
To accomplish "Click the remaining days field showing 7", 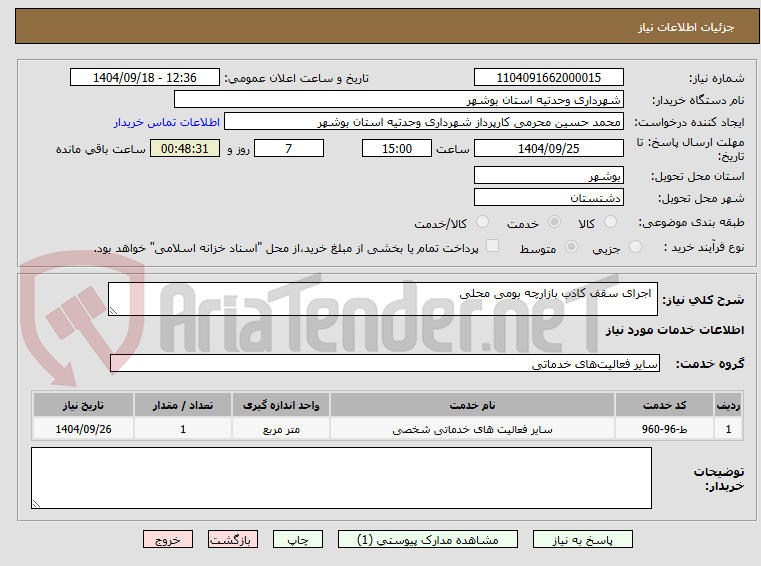I will (289, 148).
